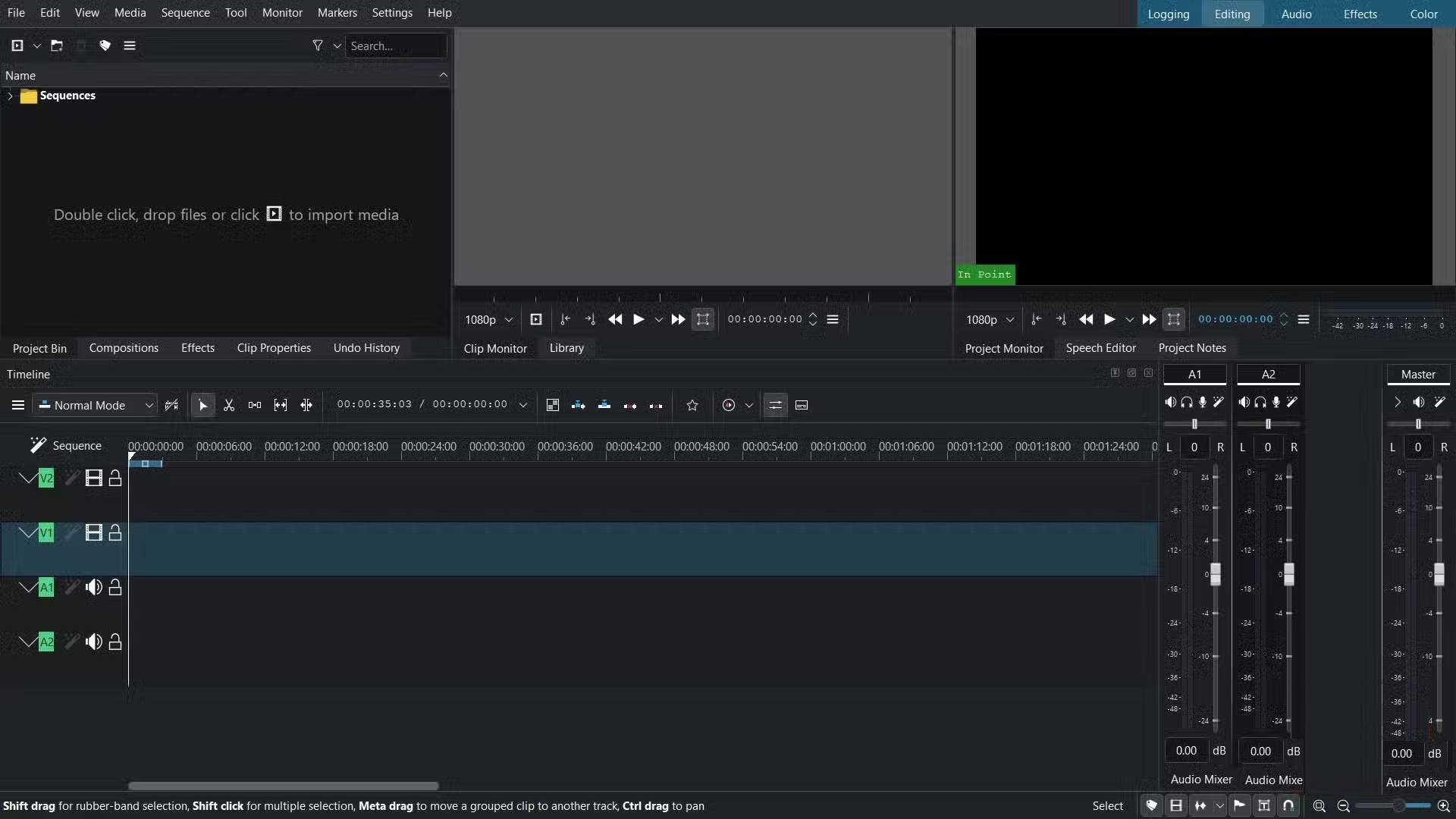Lock the V2 track
Screen dimensions: 1456x819
(x=115, y=479)
